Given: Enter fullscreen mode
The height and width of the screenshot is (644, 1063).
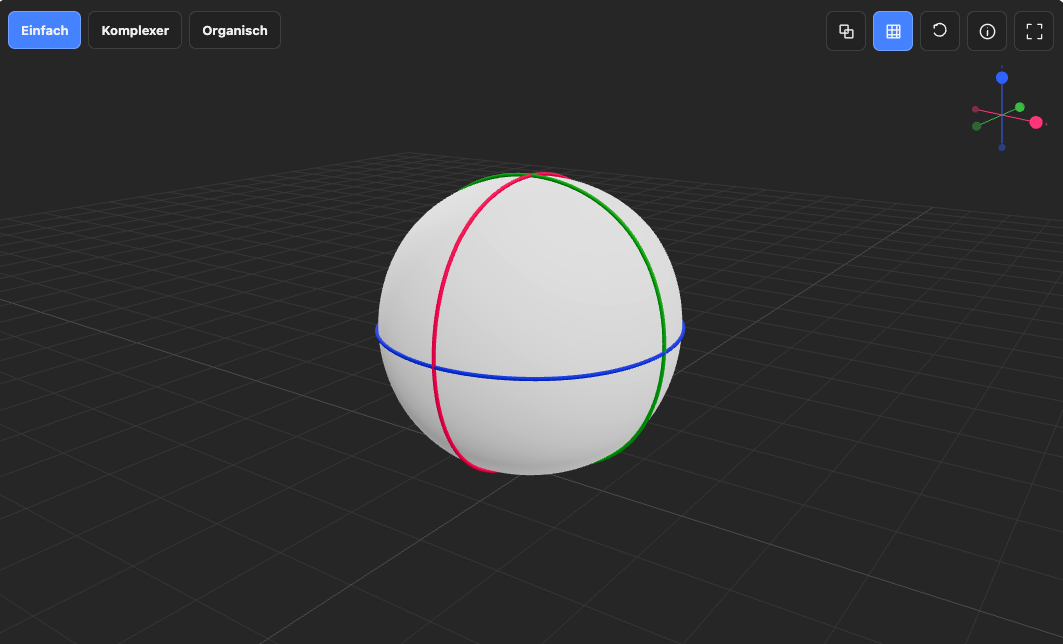Looking at the screenshot, I should (x=1034, y=31).
